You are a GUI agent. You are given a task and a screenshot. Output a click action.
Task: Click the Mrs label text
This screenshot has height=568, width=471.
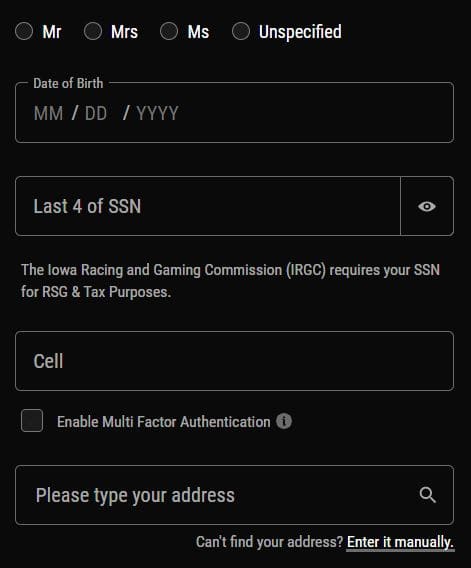coord(124,32)
